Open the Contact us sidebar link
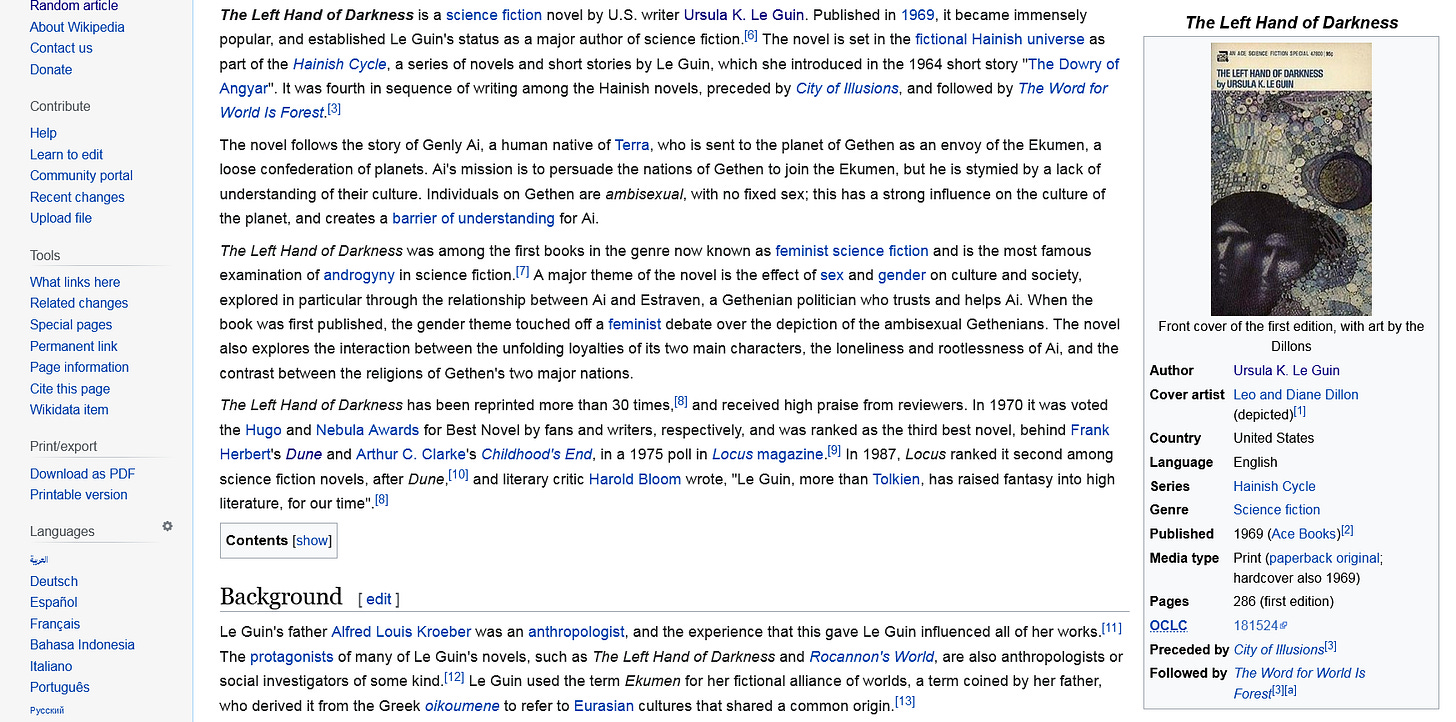The width and height of the screenshot is (1456, 722). tap(61, 48)
